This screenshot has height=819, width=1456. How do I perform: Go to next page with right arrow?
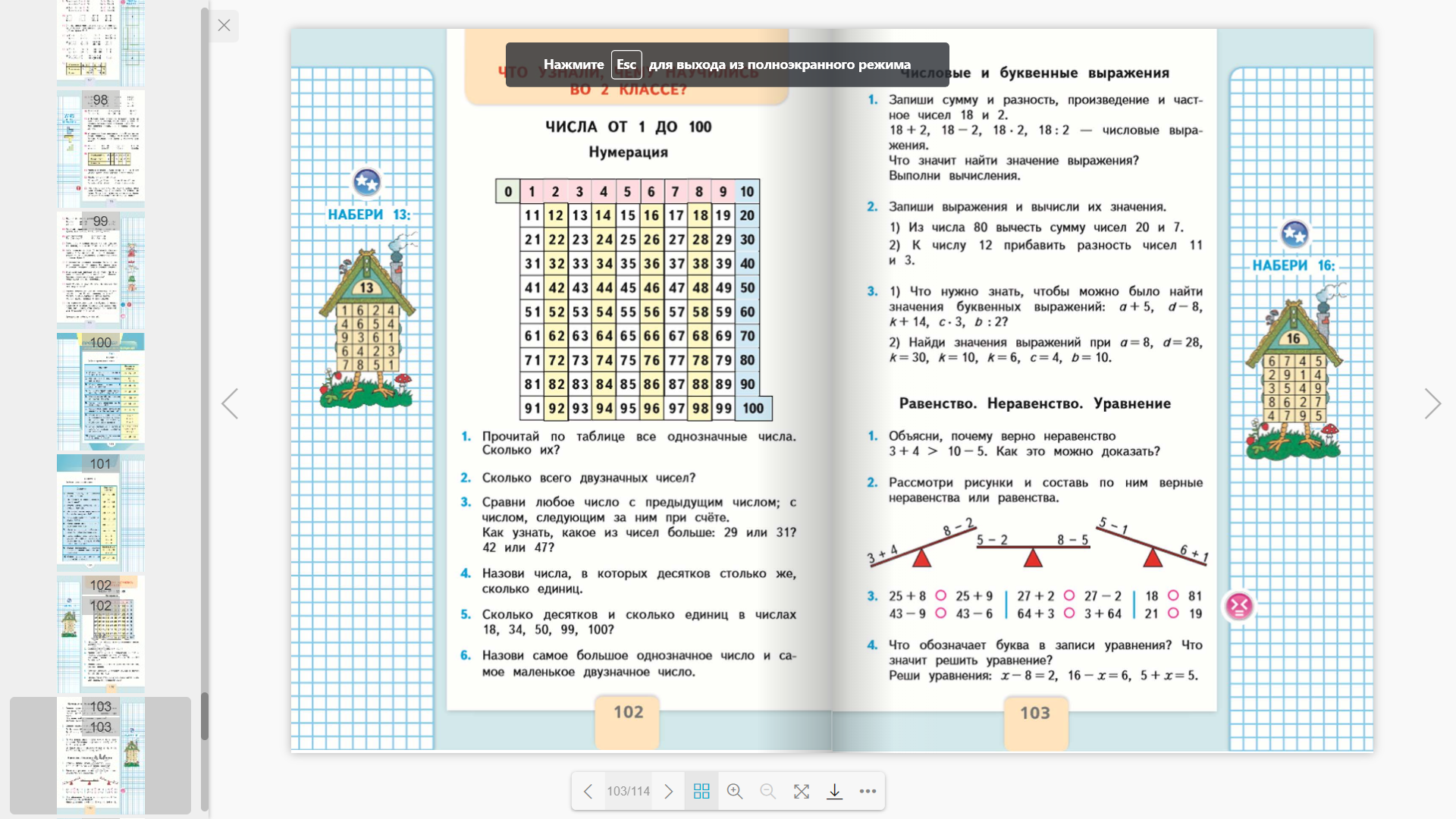(x=1432, y=403)
